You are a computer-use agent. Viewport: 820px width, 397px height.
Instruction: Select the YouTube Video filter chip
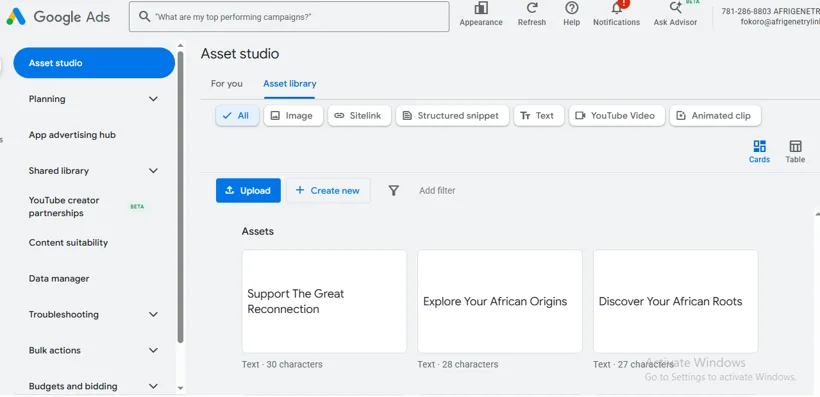(x=617, y=116)
